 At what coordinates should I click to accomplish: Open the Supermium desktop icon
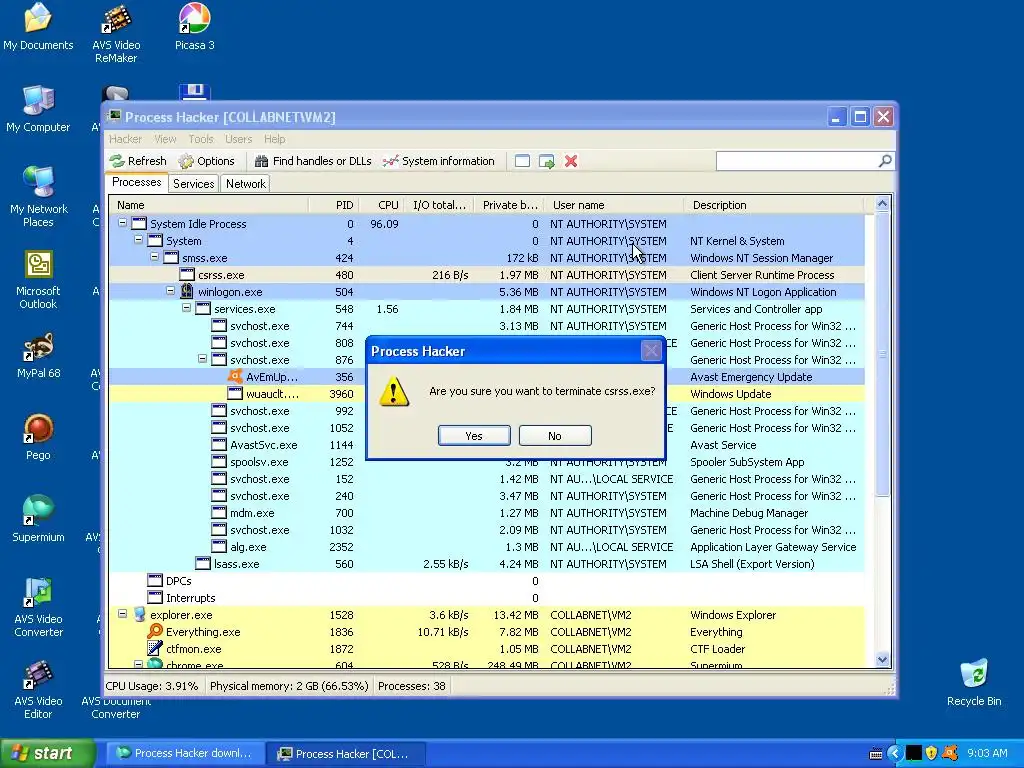(38, 520)
